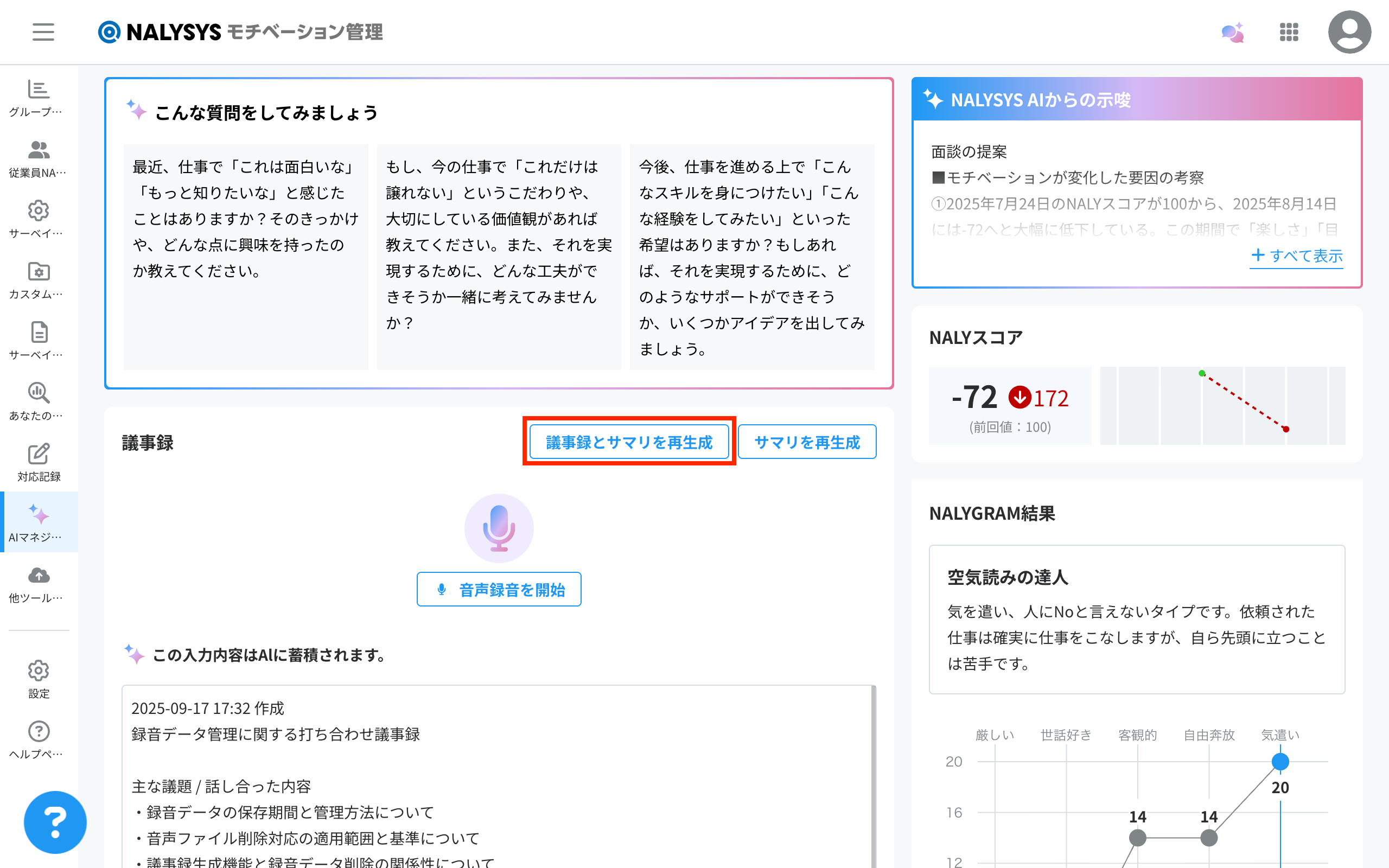Open the 他ツール cloud upload icon
1389x868 pixels.
tap(39, 584)
